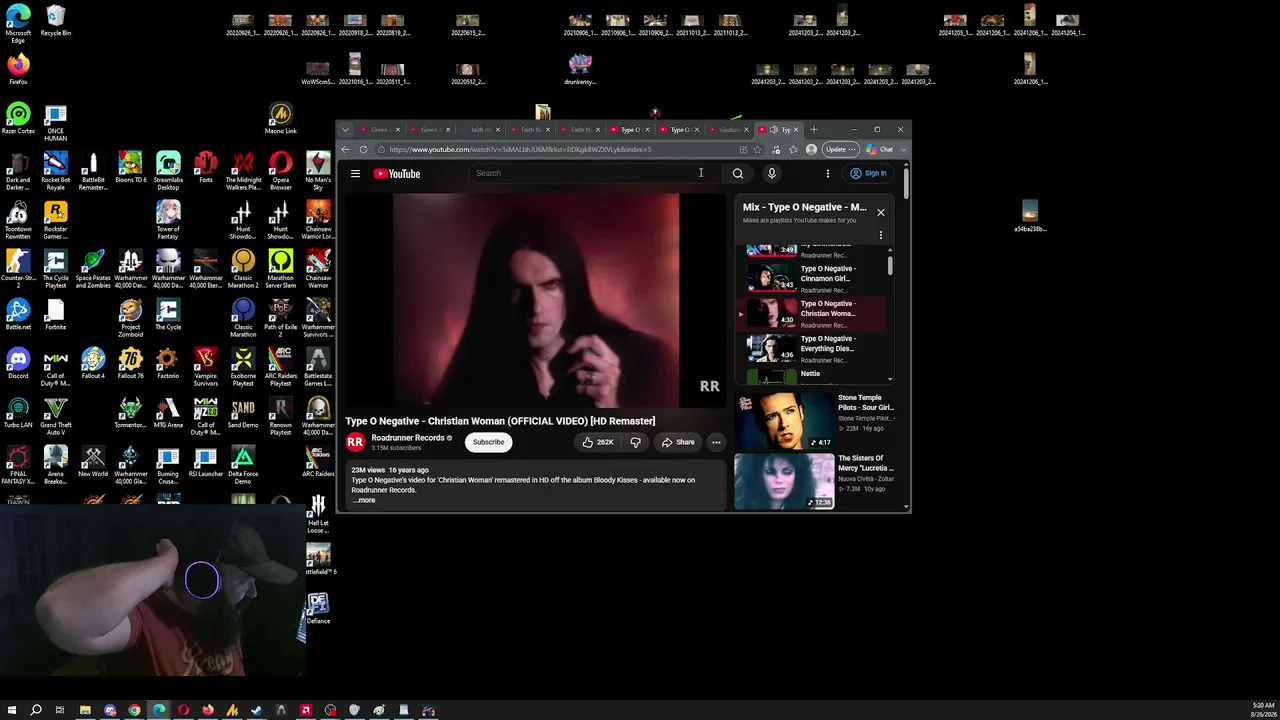
Task: Go back in the browser
Action: point(345,150)
